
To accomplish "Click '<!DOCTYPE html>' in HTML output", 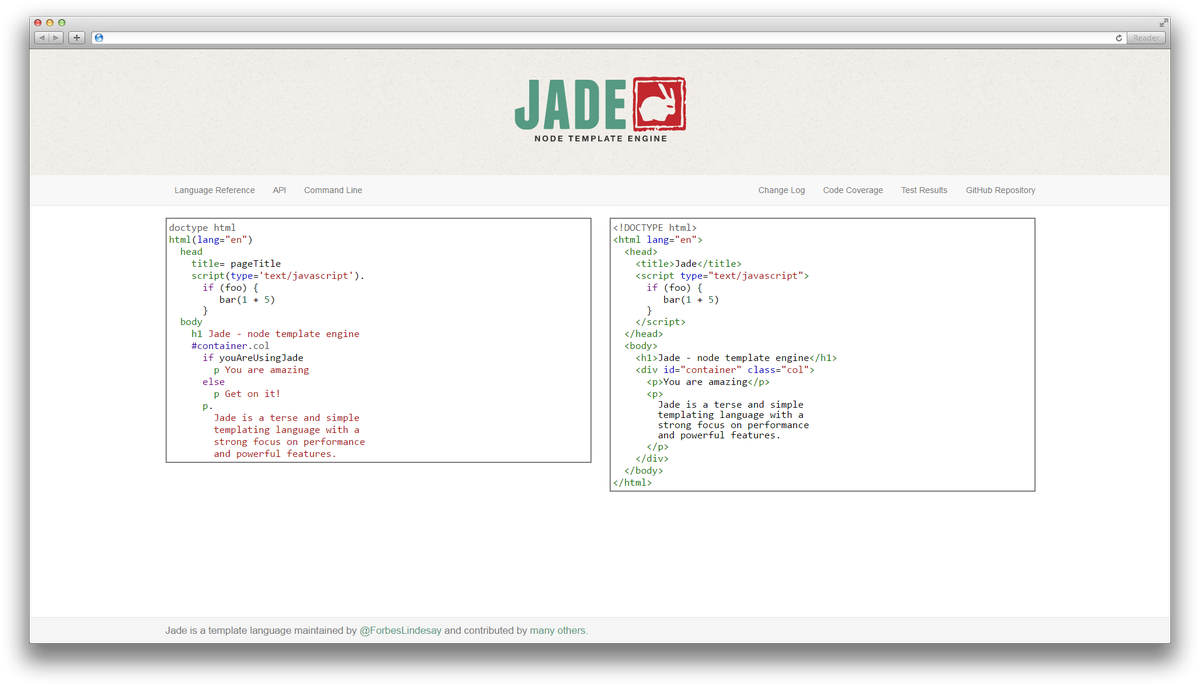I will pyautogui.click(x=655, y=228).
